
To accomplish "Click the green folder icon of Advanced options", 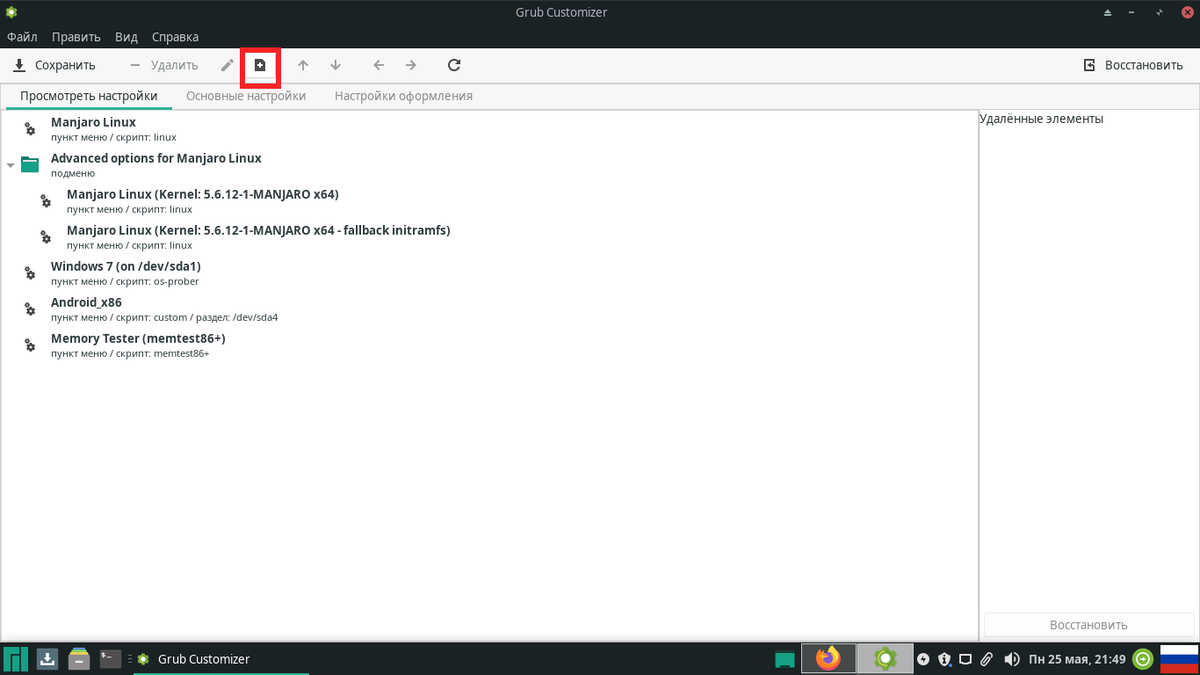I will (30, 165).
